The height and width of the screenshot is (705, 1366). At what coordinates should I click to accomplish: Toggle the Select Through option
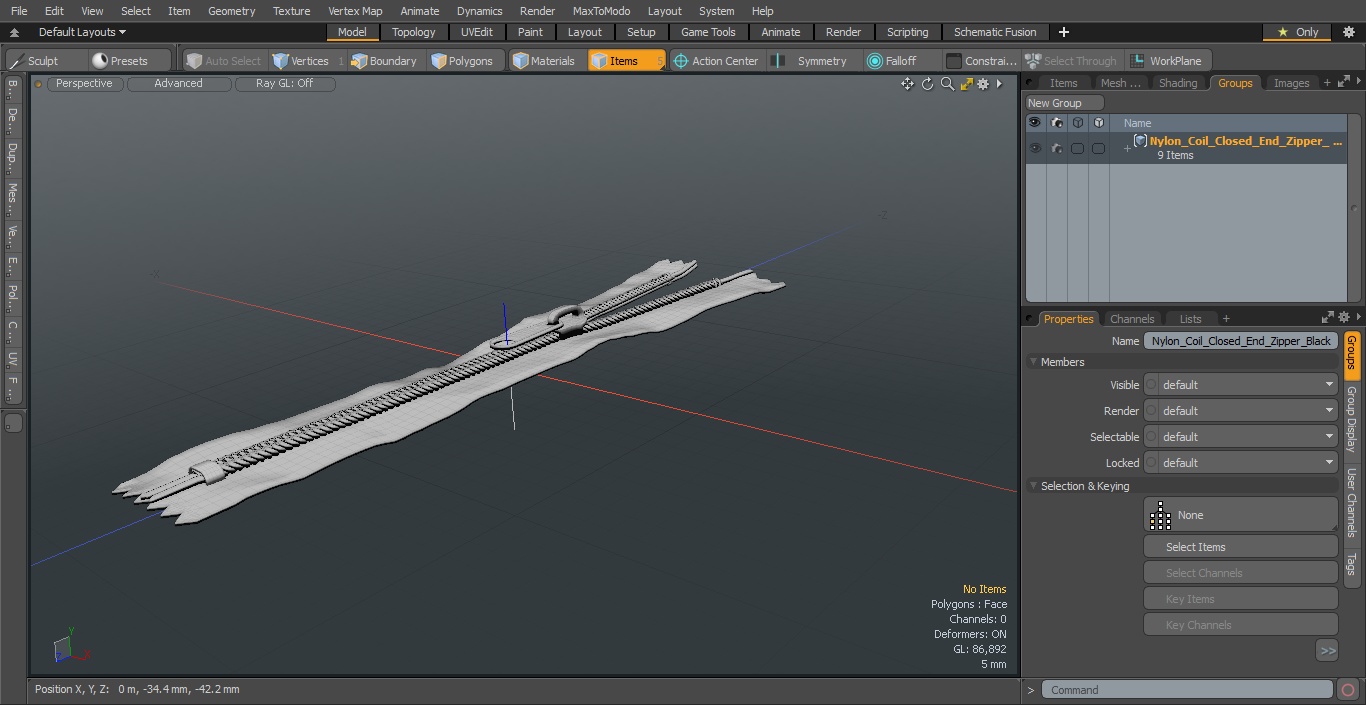[1071, 61]
